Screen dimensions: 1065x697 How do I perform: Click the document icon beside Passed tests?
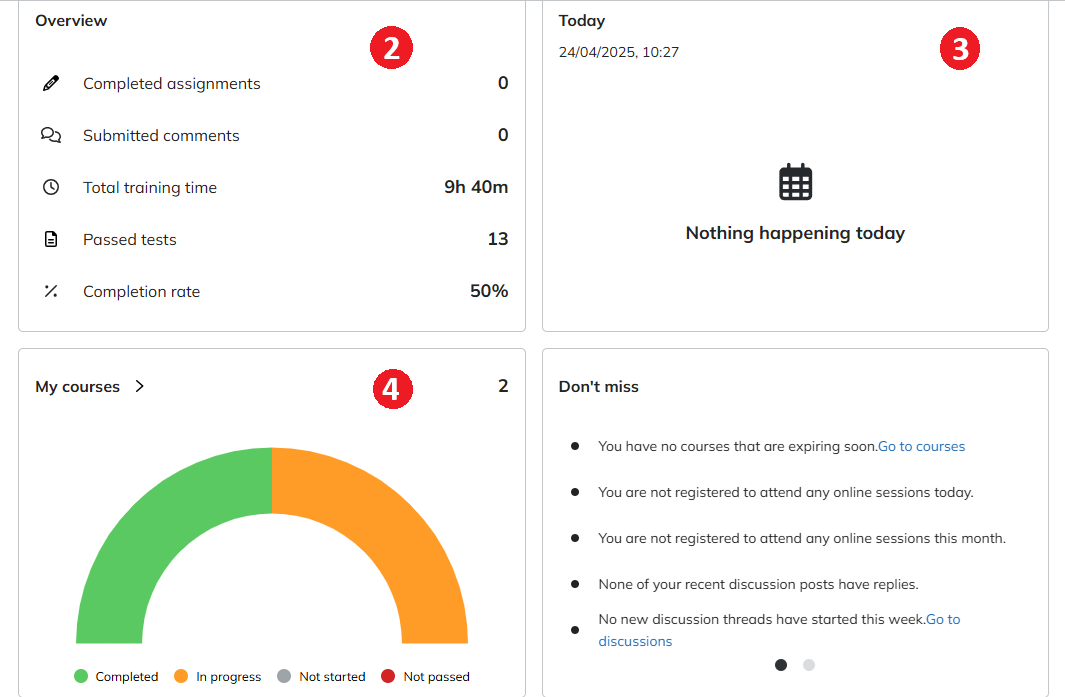tap(51, 240)
